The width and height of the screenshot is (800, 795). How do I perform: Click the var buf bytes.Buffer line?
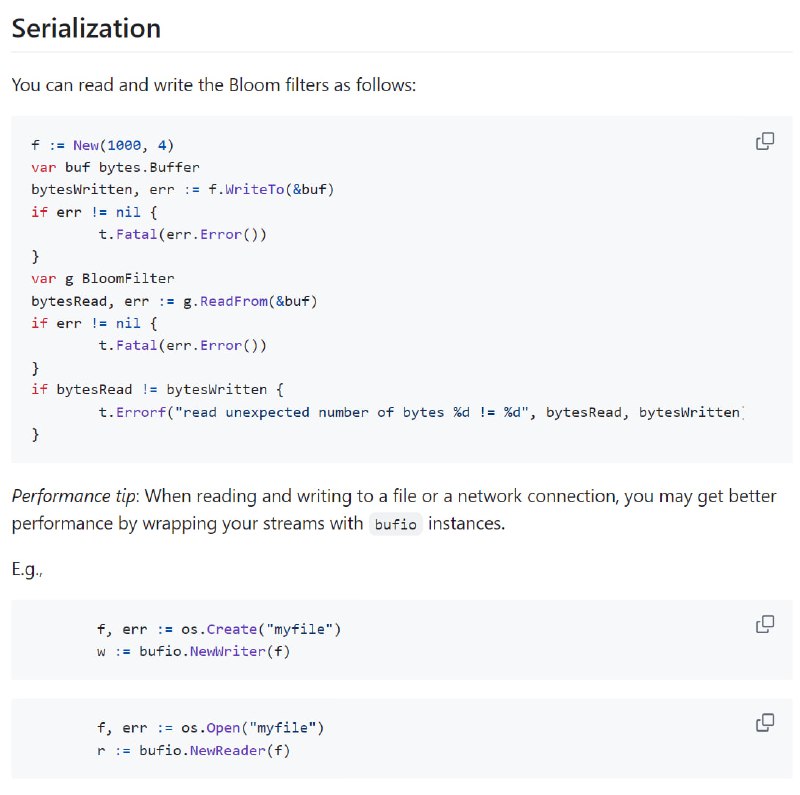(x=115, y=167)
